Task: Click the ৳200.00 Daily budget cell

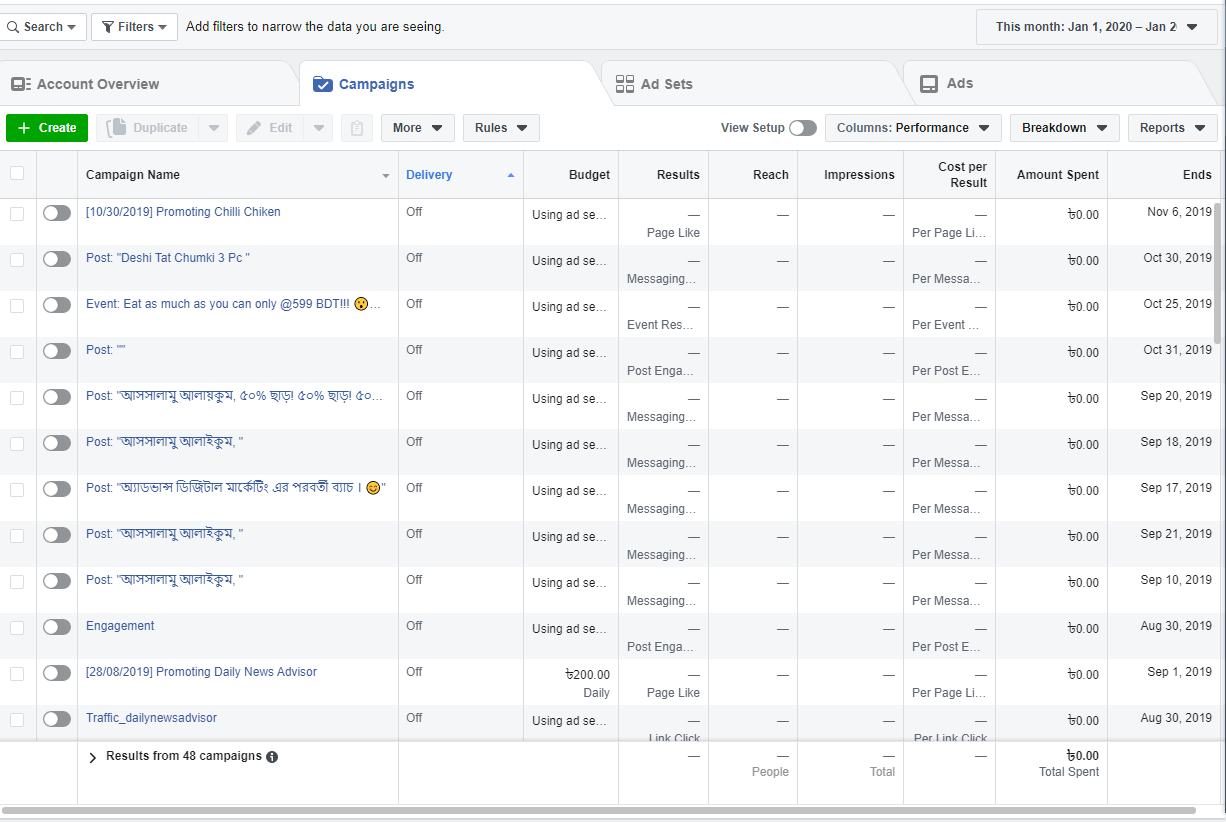Action: 571,684
